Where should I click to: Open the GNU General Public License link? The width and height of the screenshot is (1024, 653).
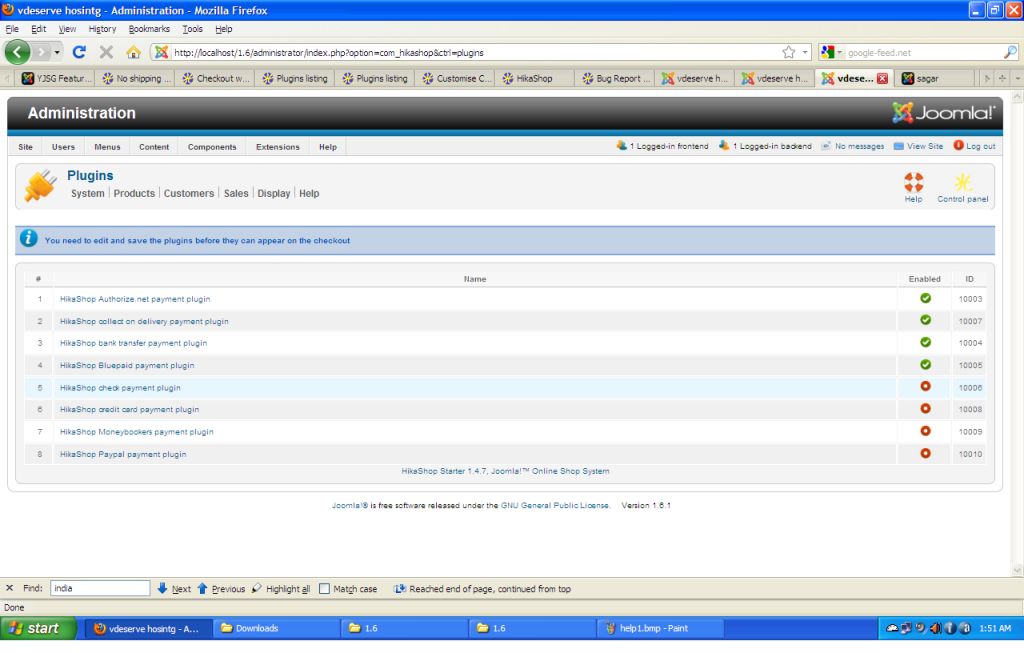[554, 505]
